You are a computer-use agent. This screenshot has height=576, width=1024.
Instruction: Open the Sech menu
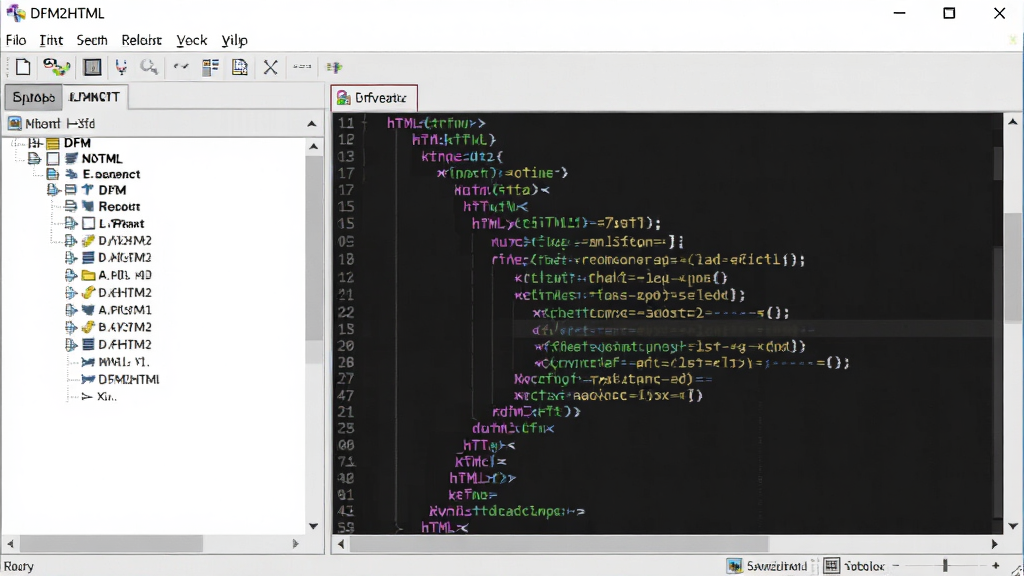(91, 40)
